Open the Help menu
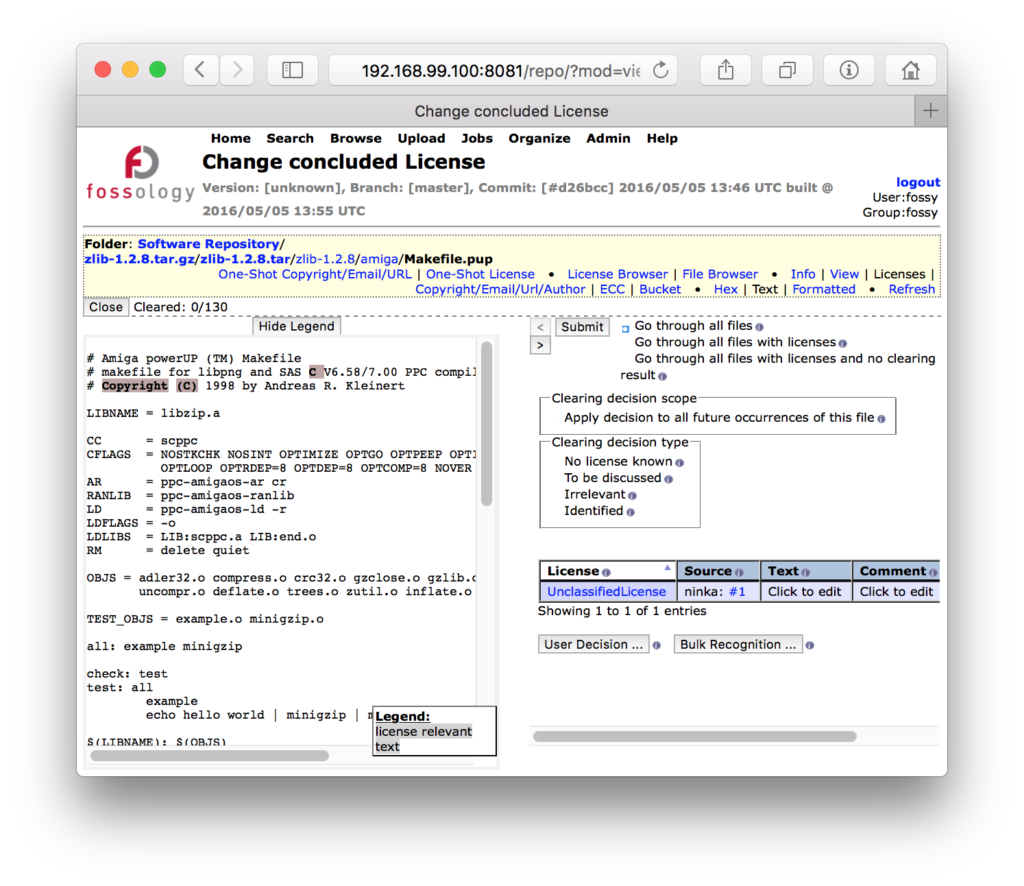Screen dimensions: 1024x886 tap(662, 138)
